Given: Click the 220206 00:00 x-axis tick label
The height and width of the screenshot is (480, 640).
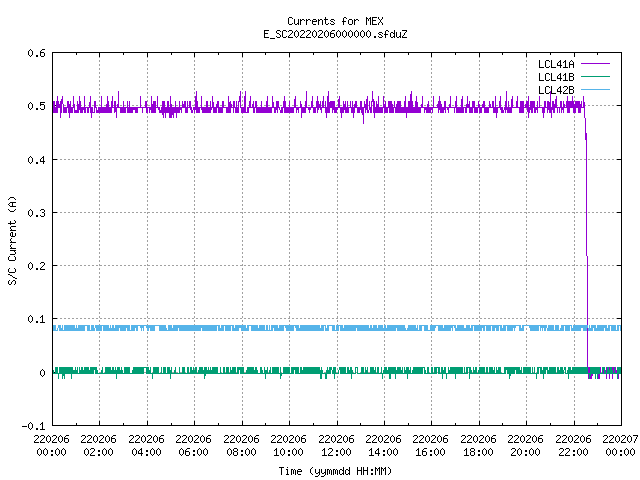Looking at the screenshot, I should coord(51,445).
